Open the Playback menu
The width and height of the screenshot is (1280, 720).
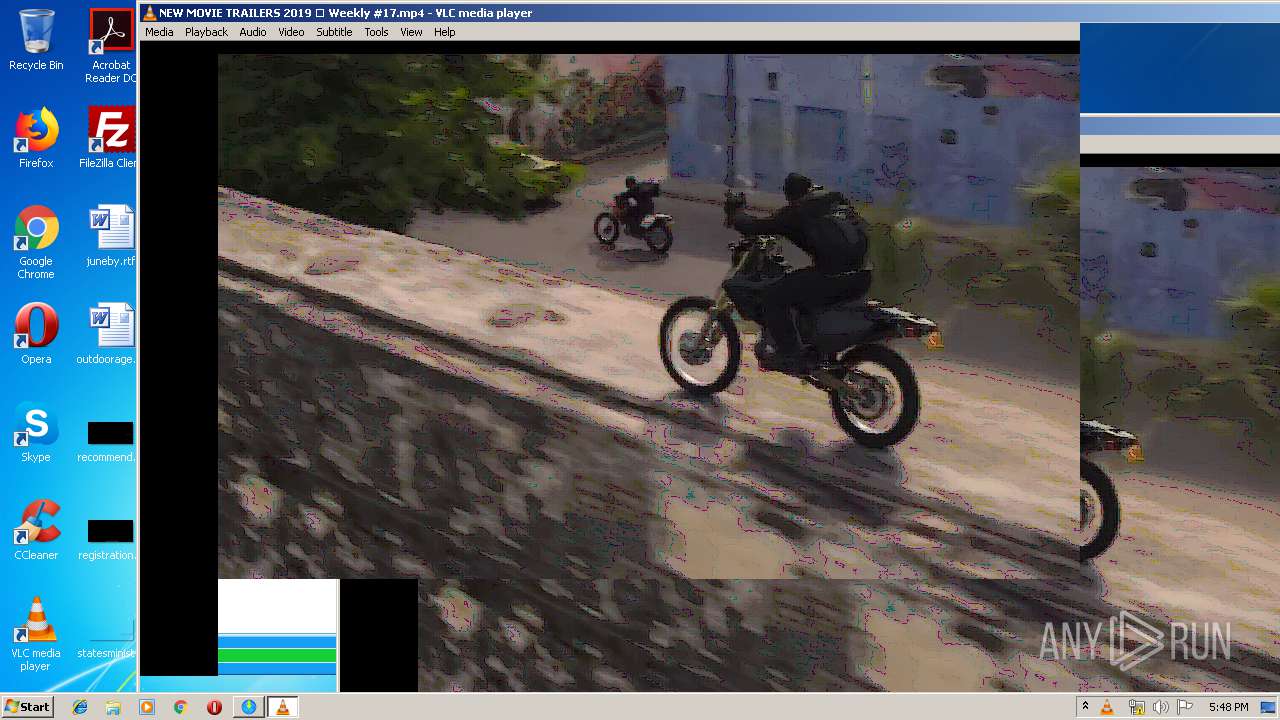coord(206,32)
